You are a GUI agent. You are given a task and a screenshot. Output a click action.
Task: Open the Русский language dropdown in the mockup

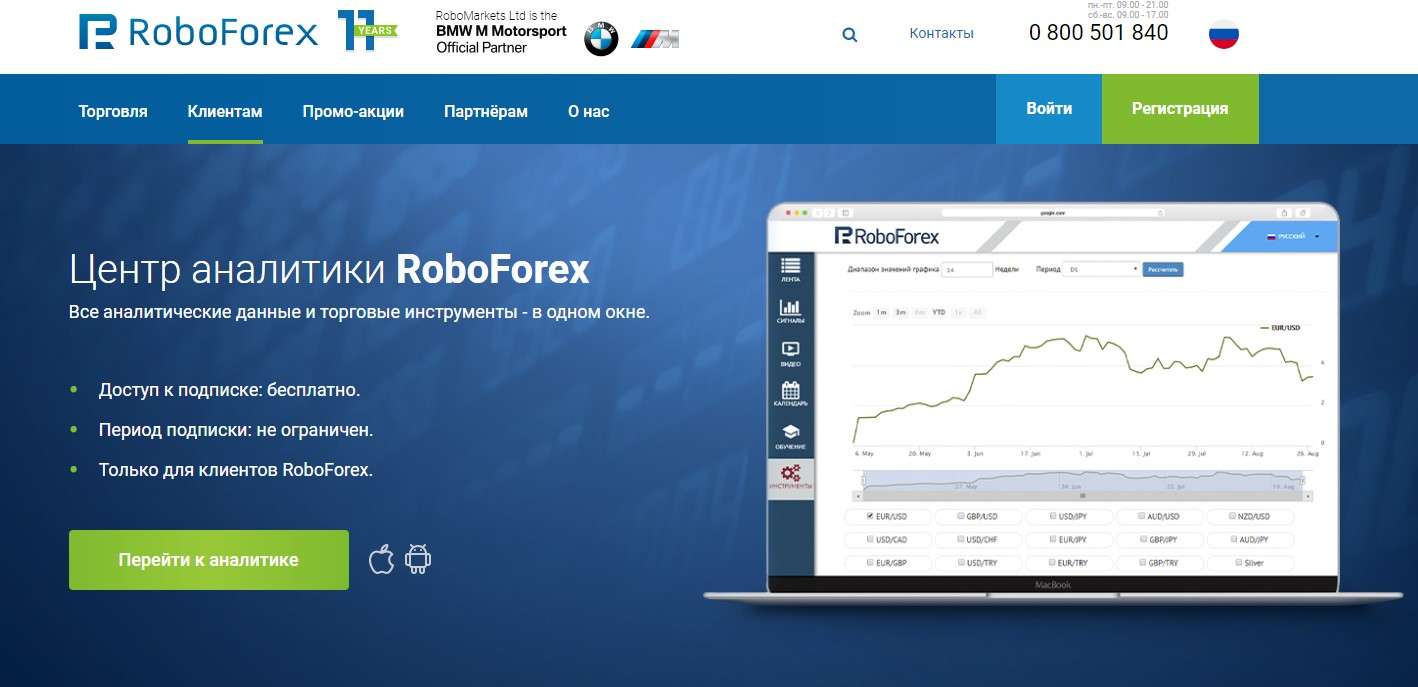click(1293, 236)
